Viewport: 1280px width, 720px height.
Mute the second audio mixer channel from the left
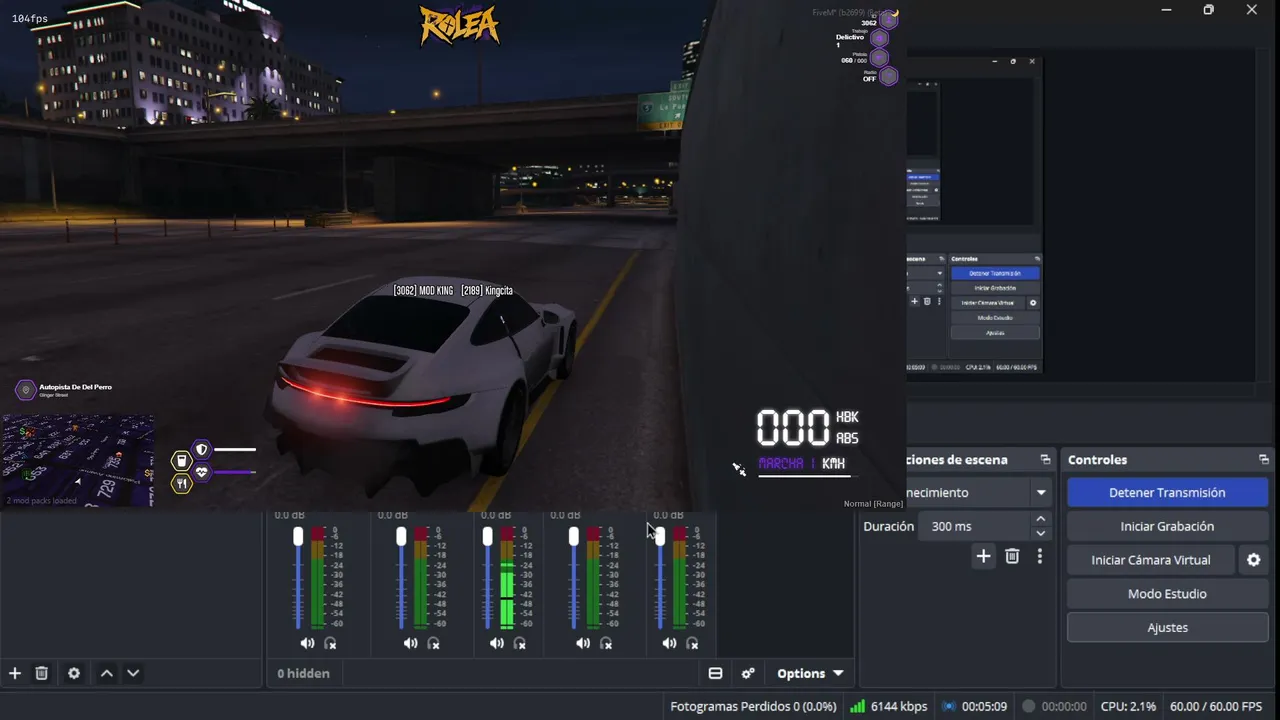[410, 643]
